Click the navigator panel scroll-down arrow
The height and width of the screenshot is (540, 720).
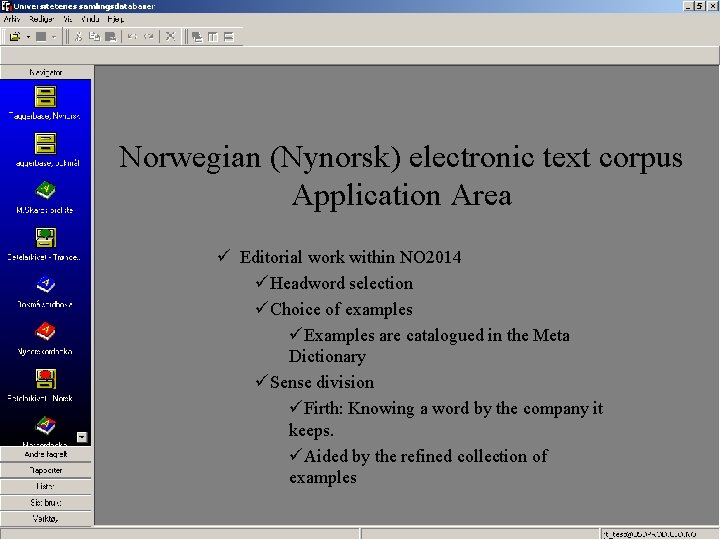point(82,437)
